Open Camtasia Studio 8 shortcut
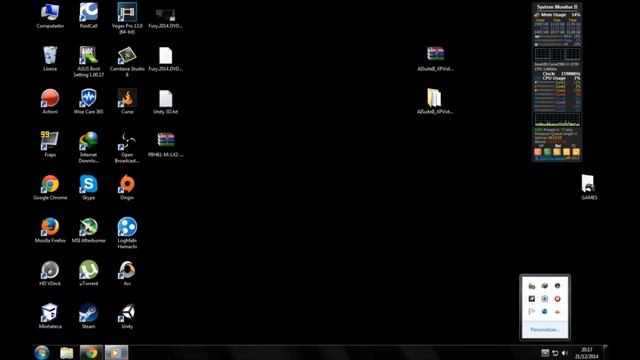The height and width of the screenshot is (360, 640). point(127,61)
